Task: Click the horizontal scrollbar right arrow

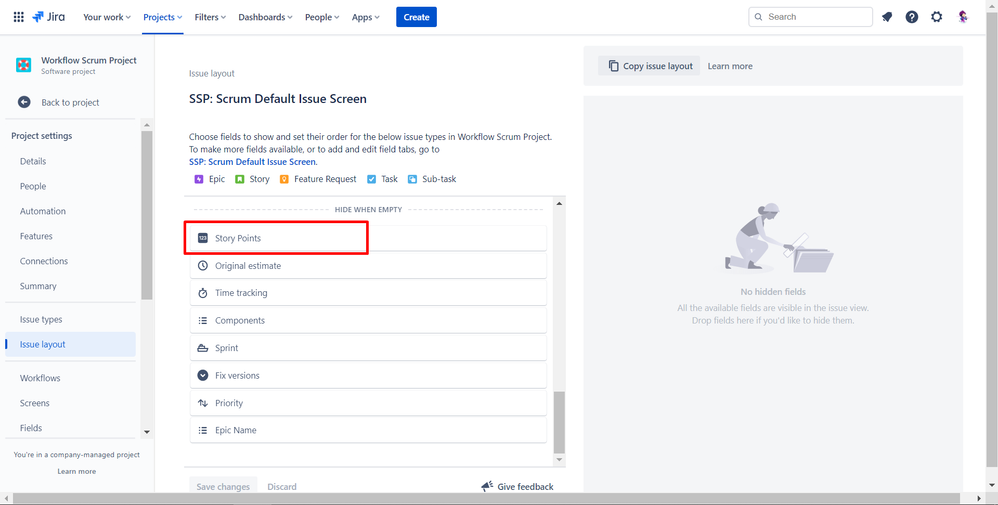Action: 981,498
